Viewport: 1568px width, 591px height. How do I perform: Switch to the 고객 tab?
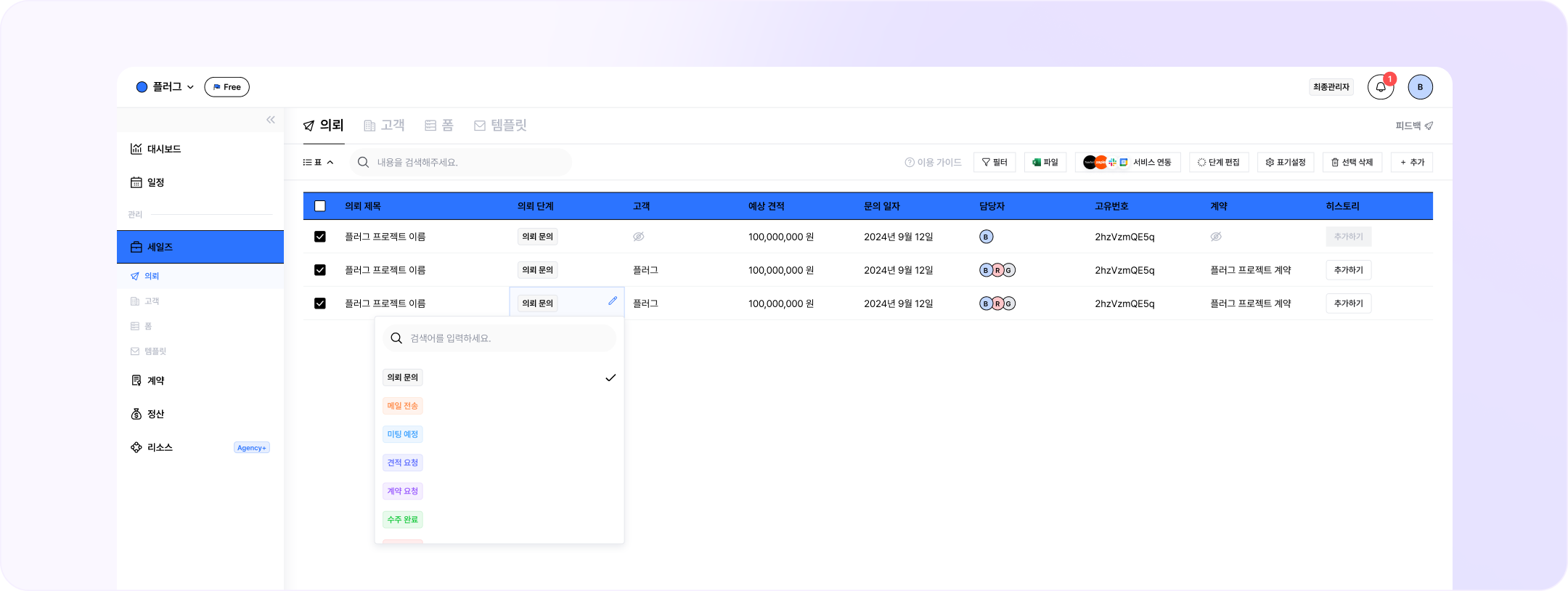click(384, 126)
